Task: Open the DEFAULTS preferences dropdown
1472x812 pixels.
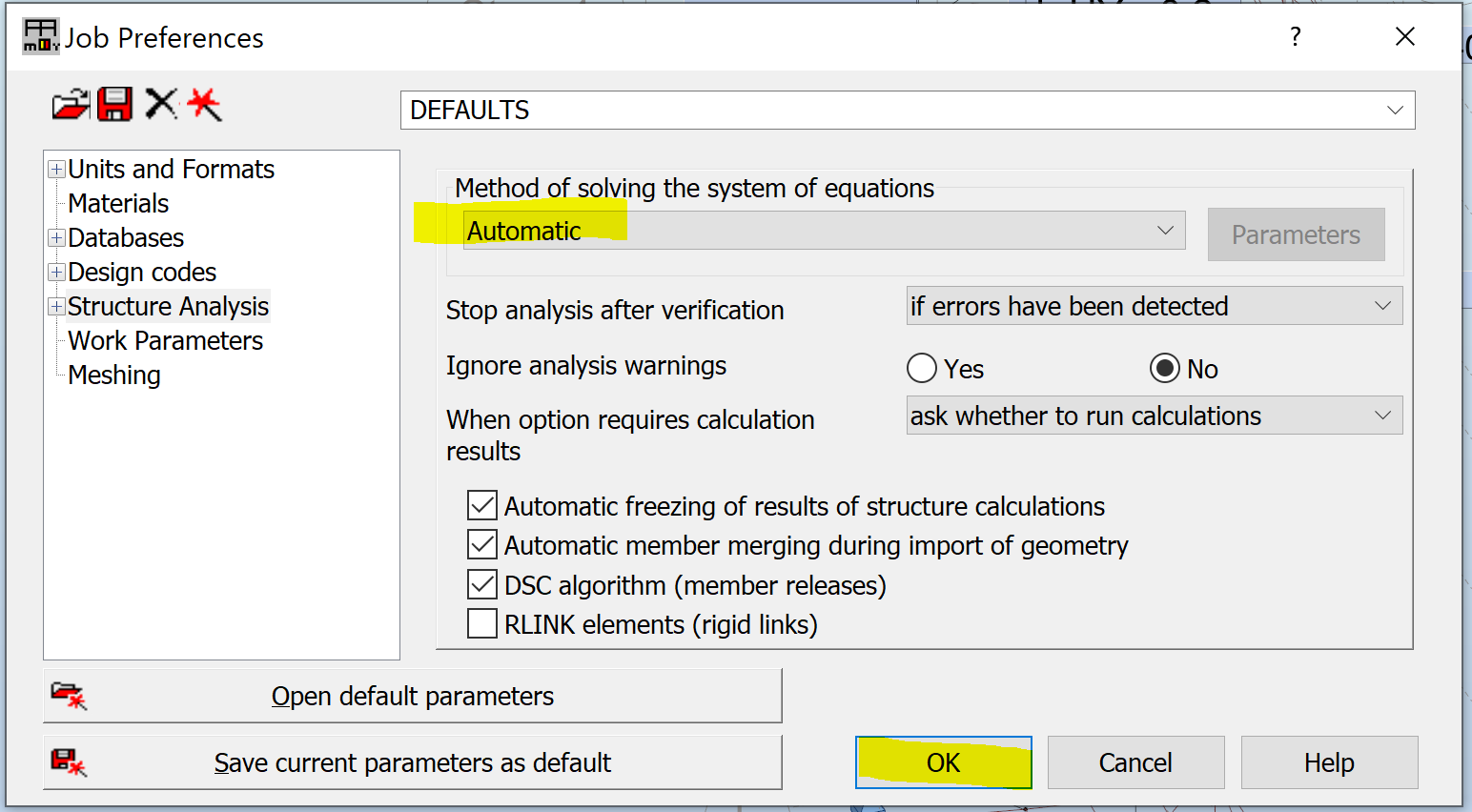Action: (x=1394, y=111)
